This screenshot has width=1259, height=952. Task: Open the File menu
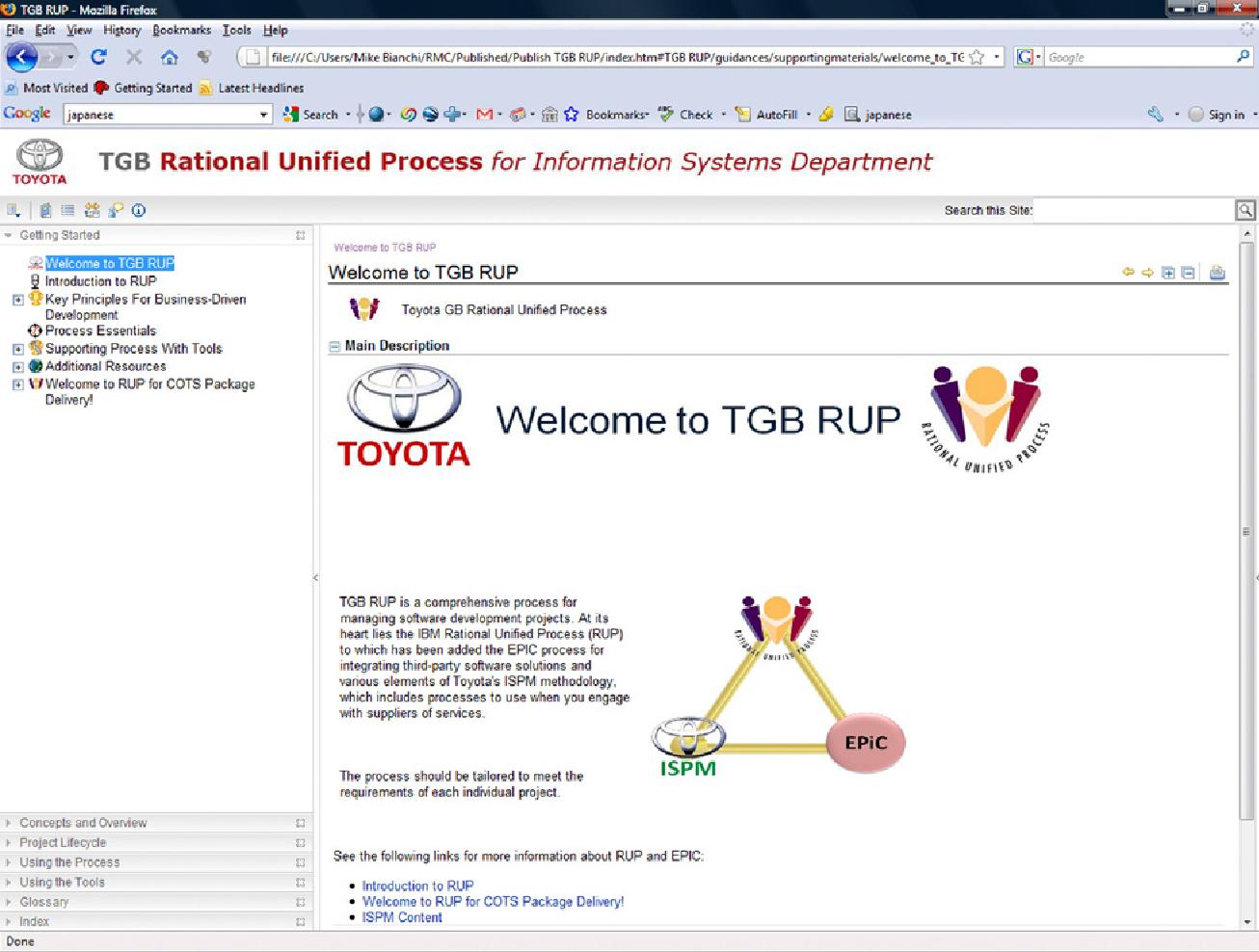(14, 30)
